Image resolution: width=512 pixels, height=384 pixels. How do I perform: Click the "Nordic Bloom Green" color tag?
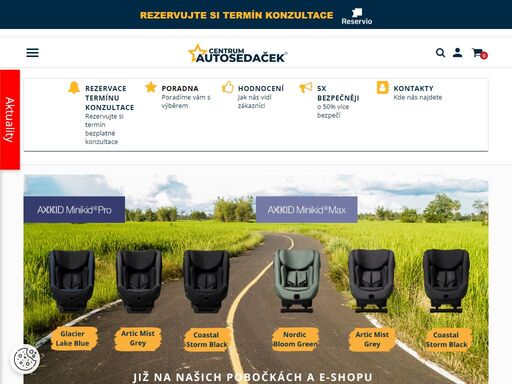(x=295, y=339)
